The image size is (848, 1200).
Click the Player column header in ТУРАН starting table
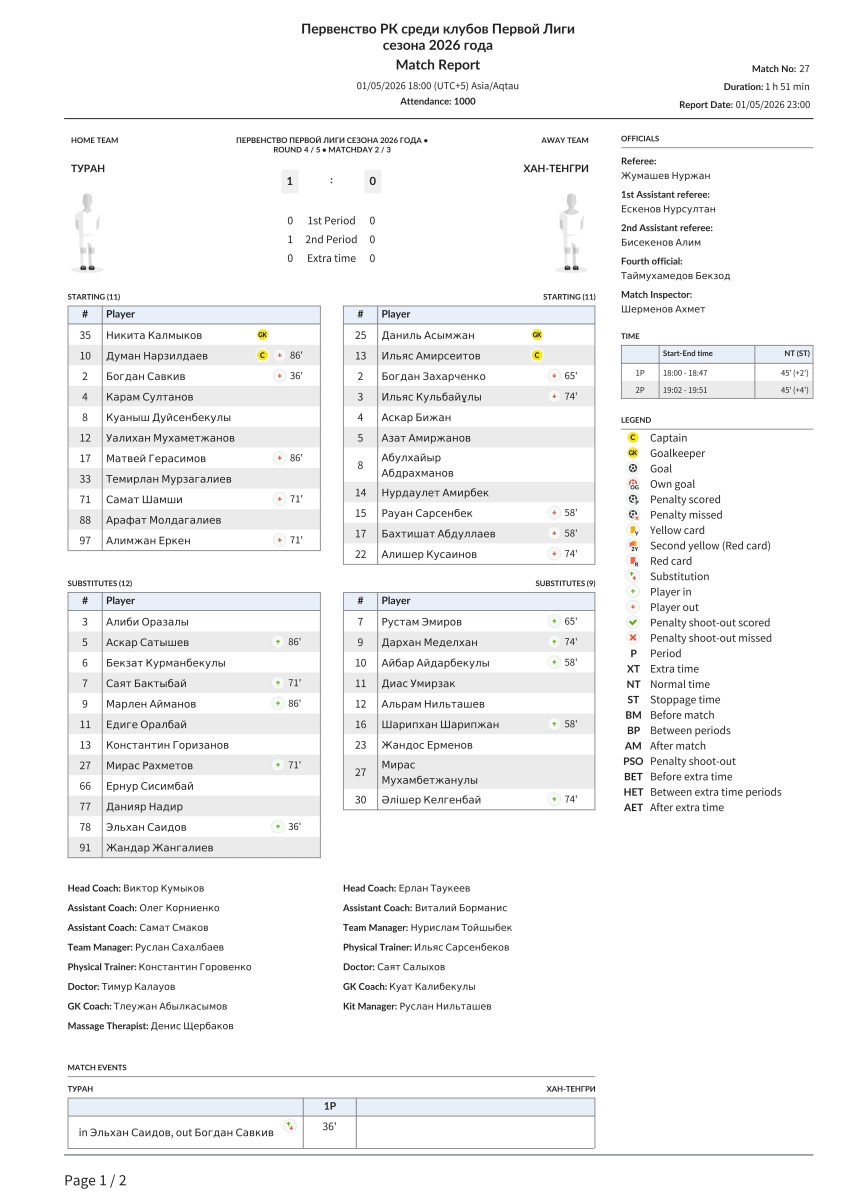211,314
